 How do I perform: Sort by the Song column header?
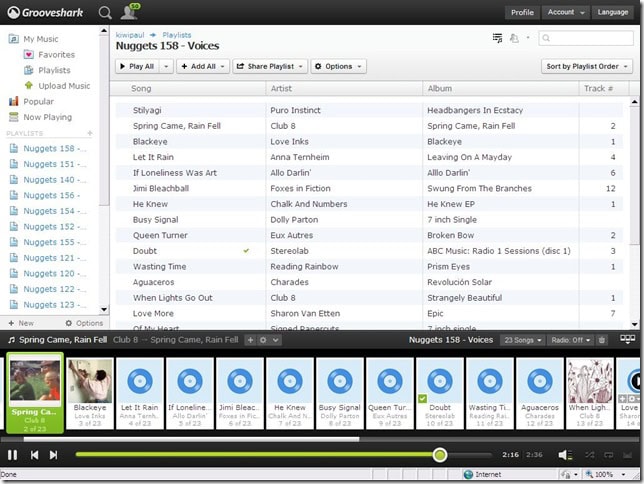tap(141, 88)
